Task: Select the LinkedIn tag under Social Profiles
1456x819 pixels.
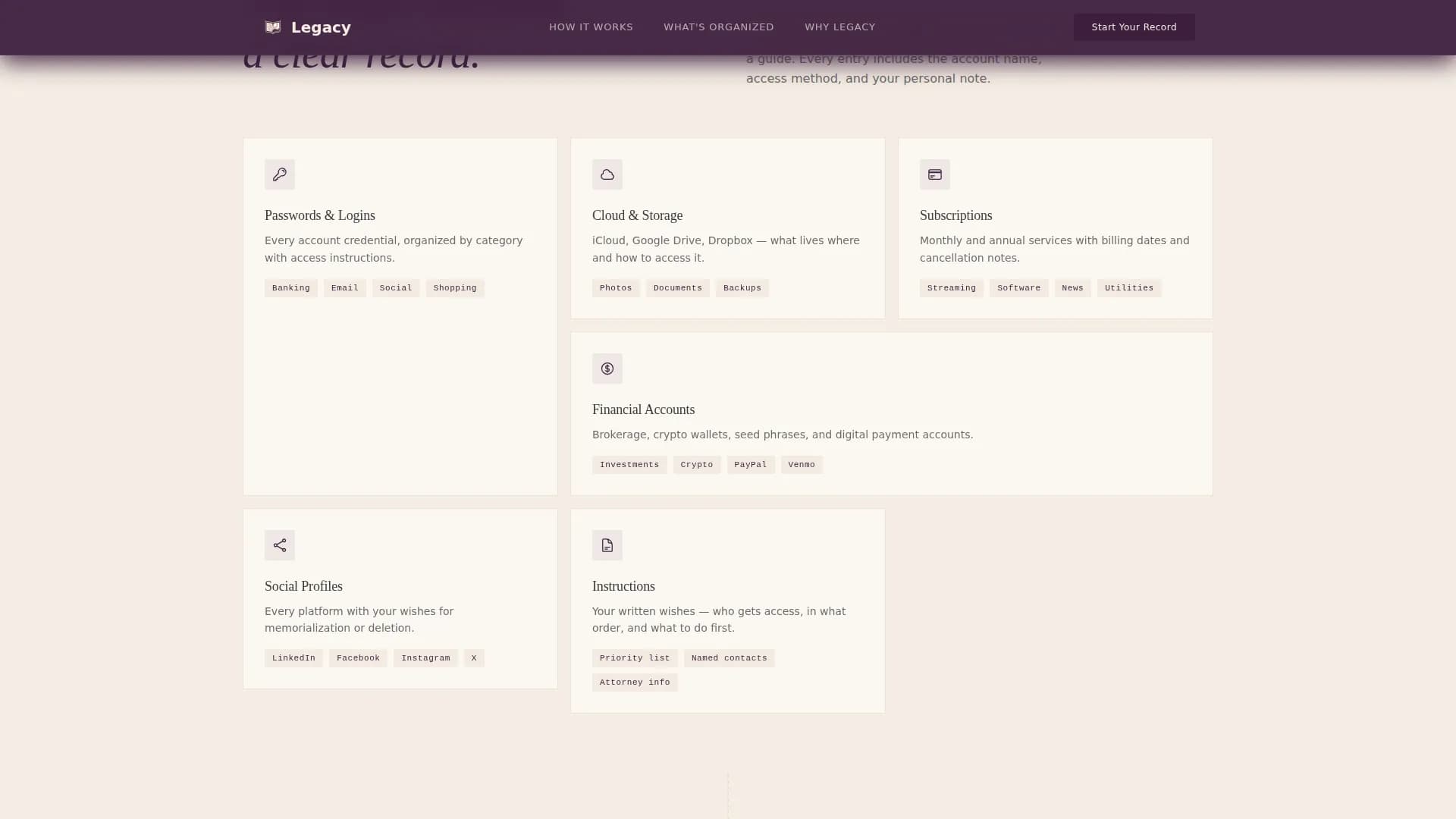Action: [x=293, y=657]
